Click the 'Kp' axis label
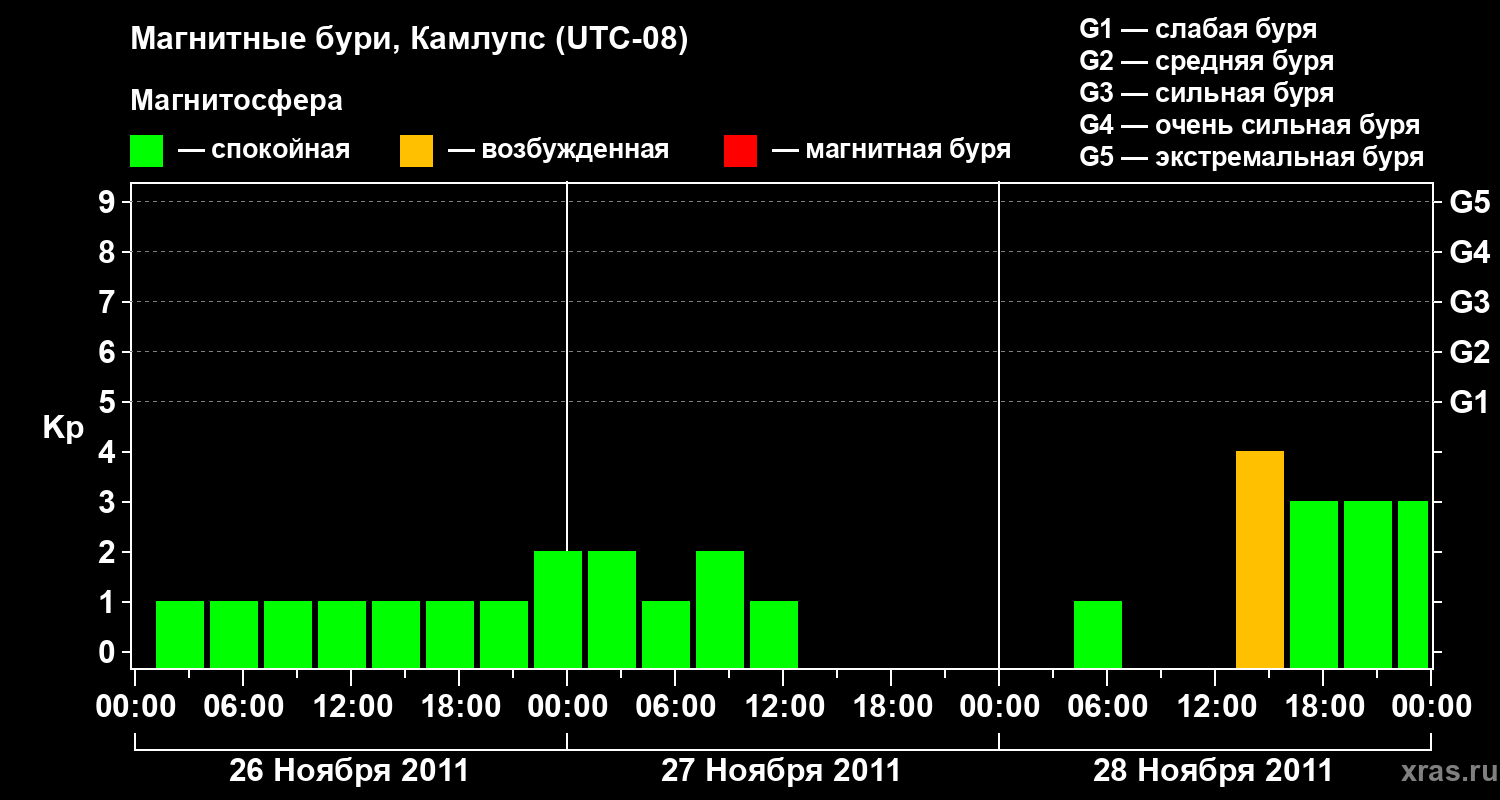This screenshot has height=800, width=1500. coord(63,429)
